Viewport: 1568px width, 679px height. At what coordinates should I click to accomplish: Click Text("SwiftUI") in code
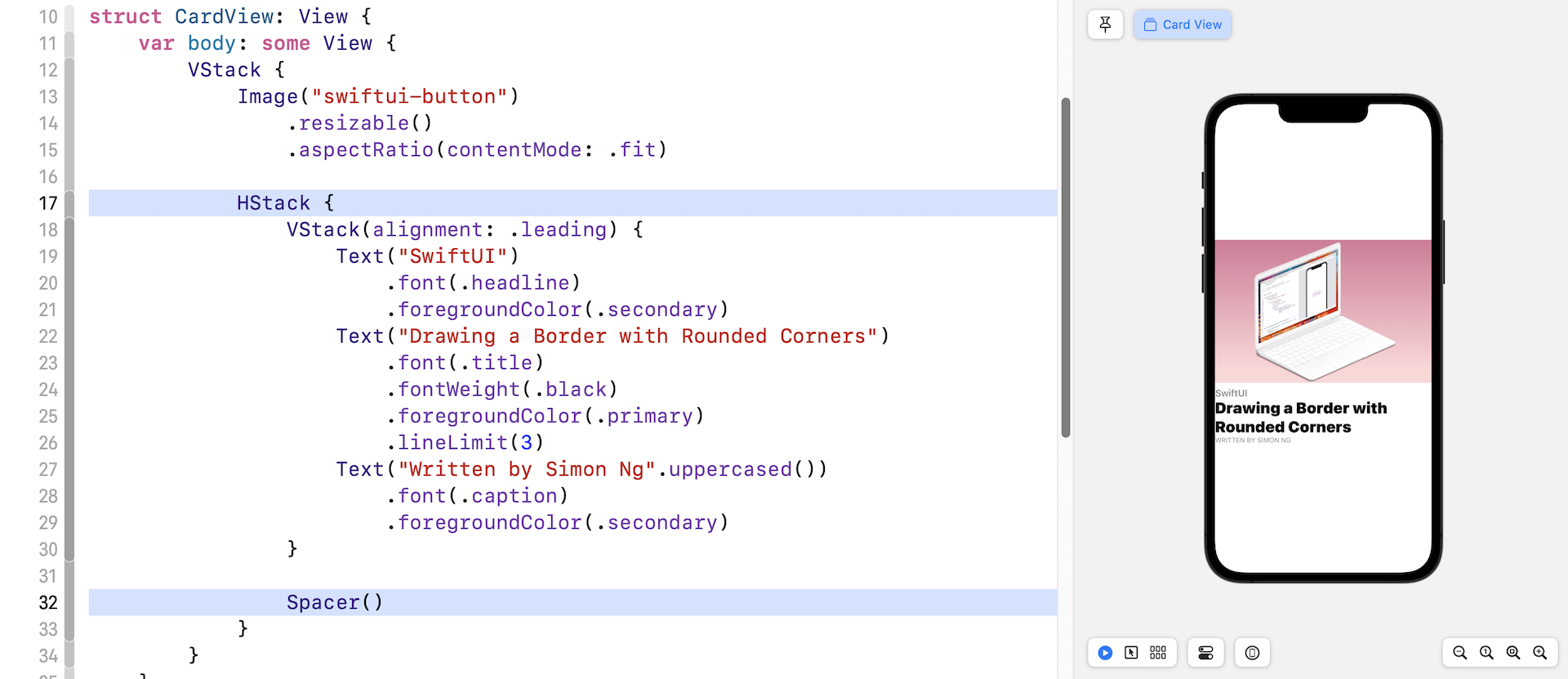428,256
